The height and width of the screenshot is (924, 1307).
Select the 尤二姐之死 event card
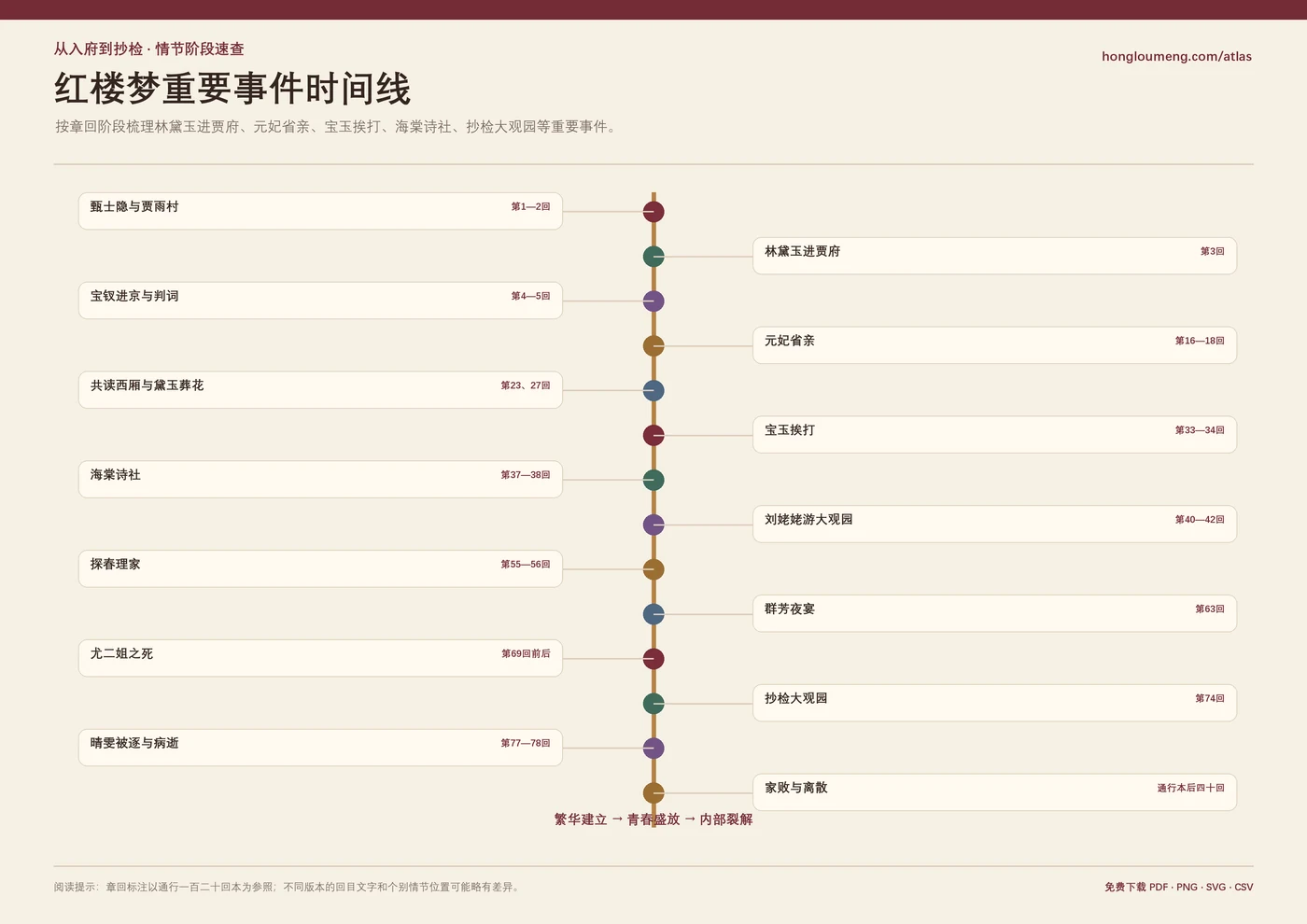click(320, 658)
